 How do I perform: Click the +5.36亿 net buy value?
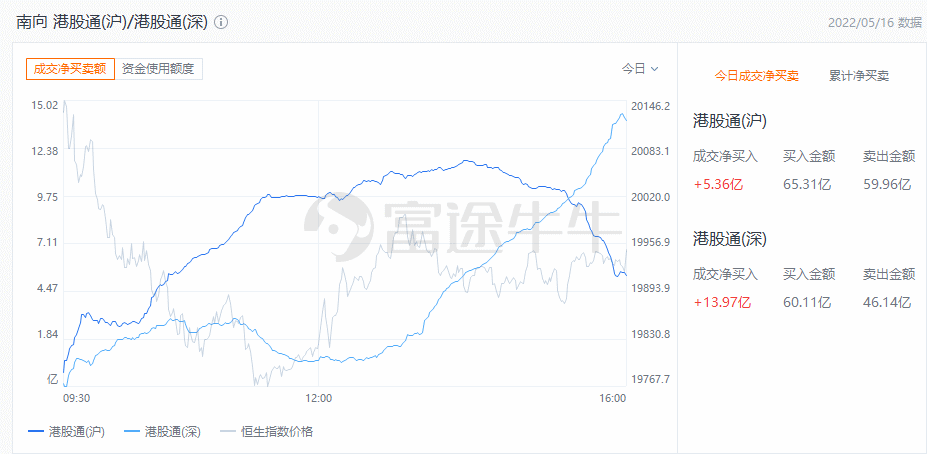coord(718,183)
